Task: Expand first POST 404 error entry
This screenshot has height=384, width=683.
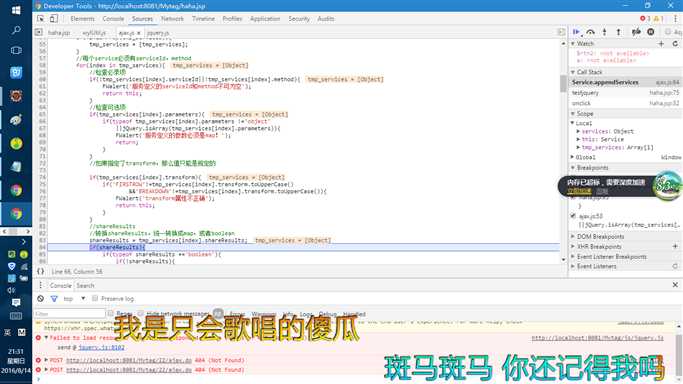Action: tap(46, 360)
